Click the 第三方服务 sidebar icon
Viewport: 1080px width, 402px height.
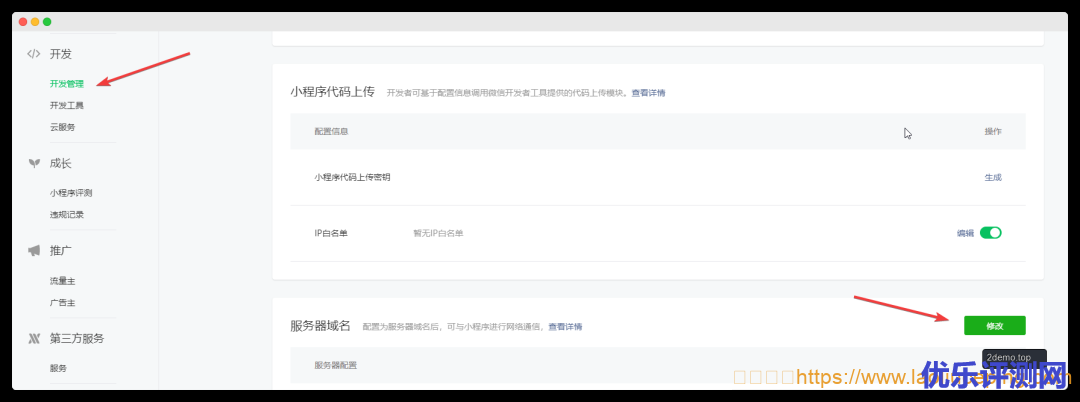(34, 338)
